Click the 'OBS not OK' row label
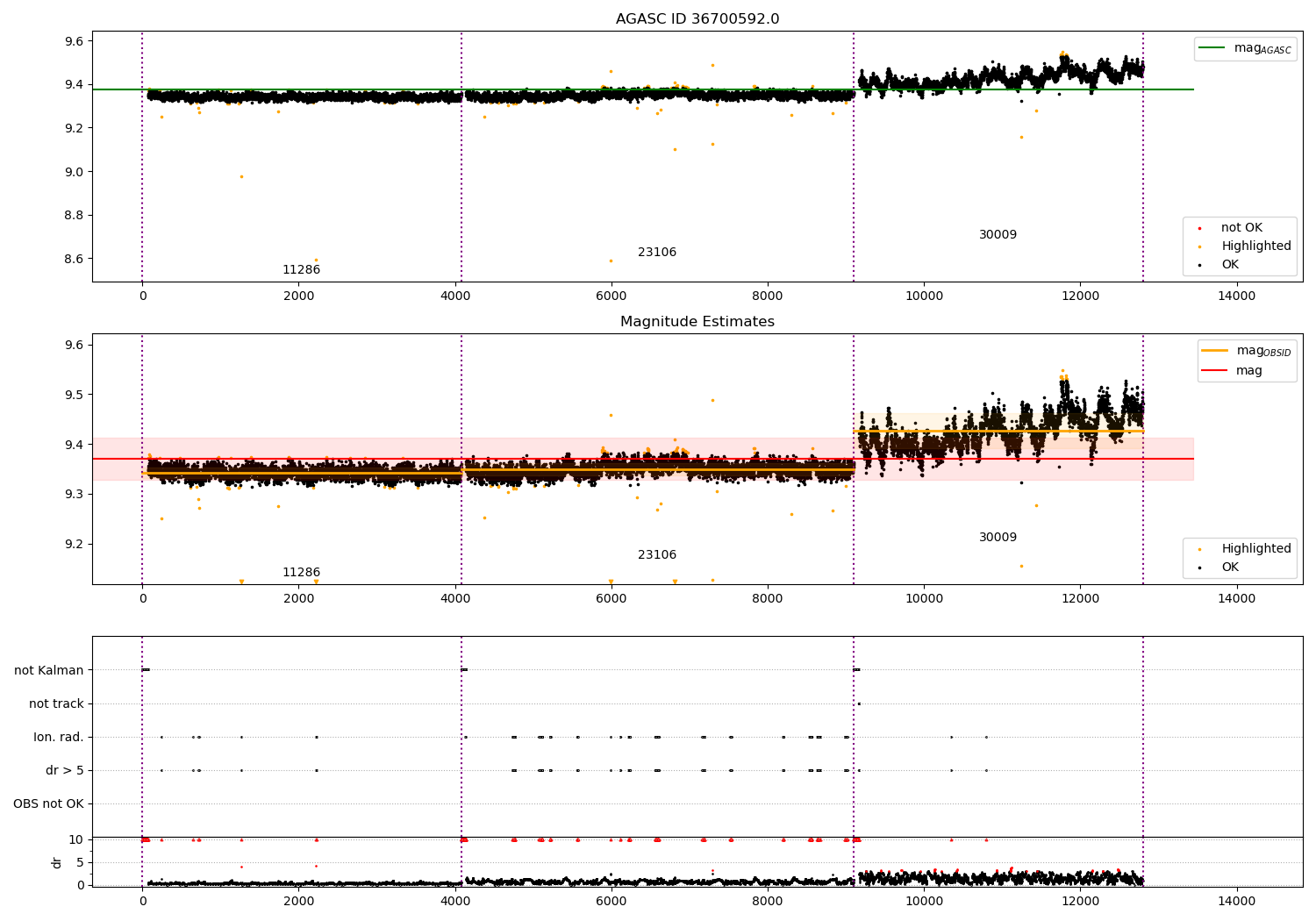The height and width of the screenshot is (921, 1316). click(48, 804)
